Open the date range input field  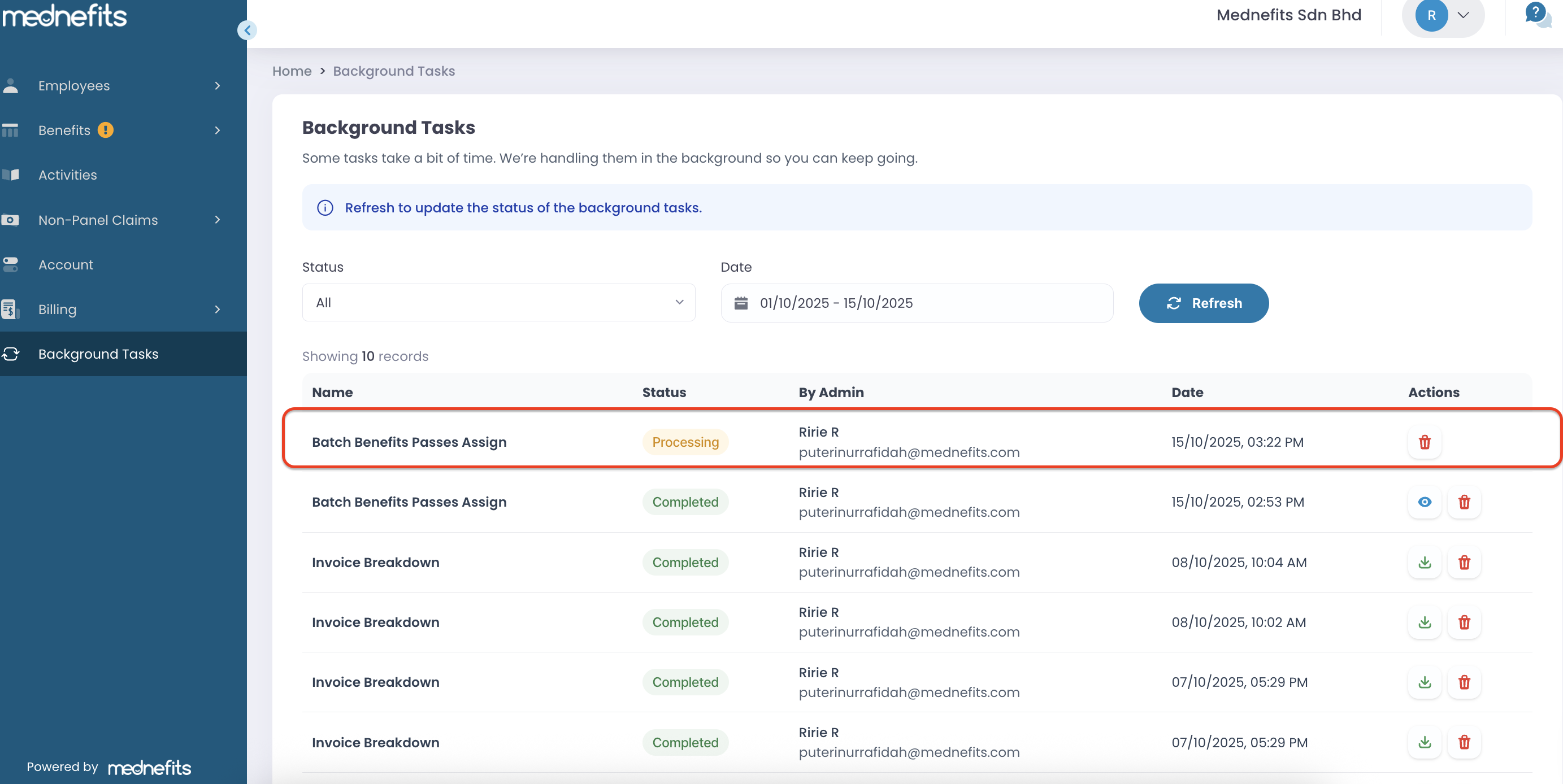[916, 303]
